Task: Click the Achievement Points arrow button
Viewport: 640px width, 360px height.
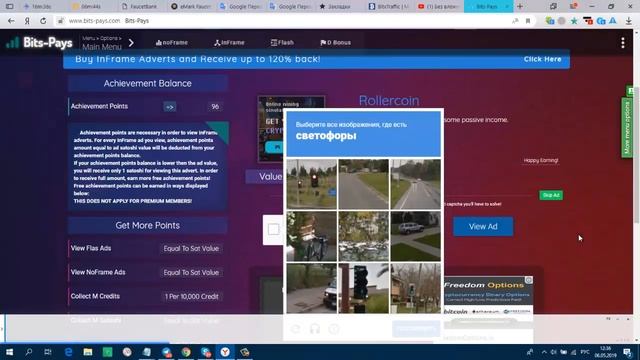Action: click(169, 107)
